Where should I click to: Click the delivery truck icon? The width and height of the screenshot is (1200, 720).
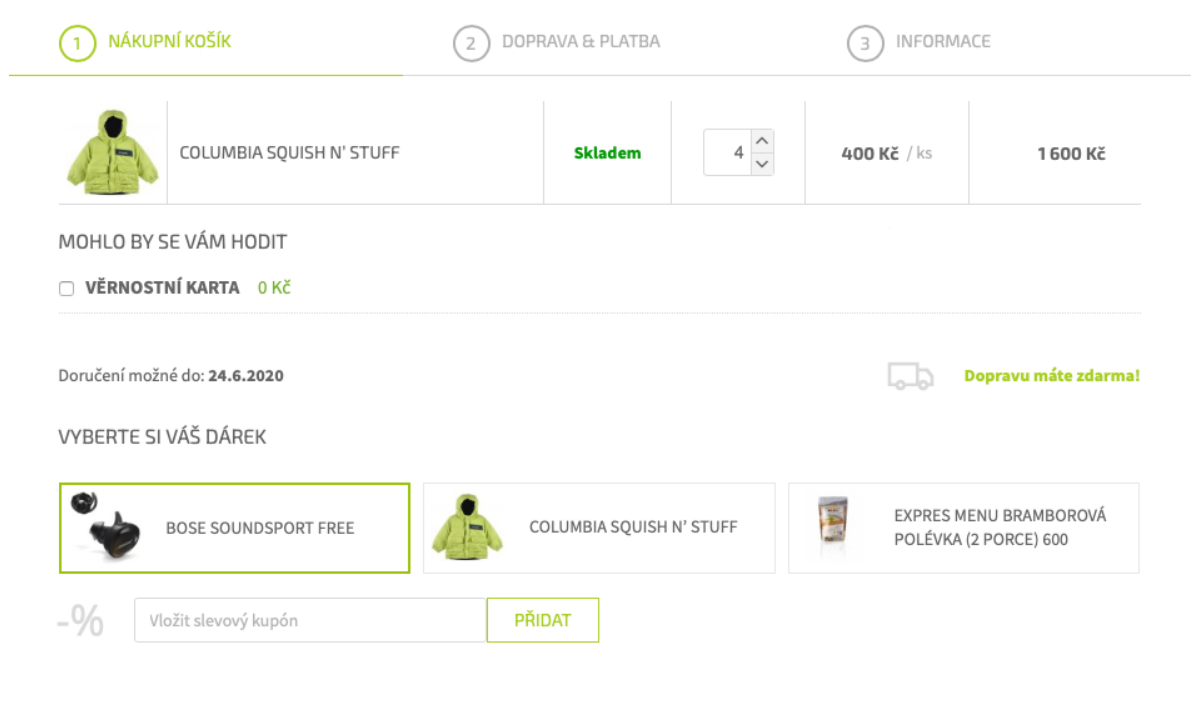[x=910, y=376]
